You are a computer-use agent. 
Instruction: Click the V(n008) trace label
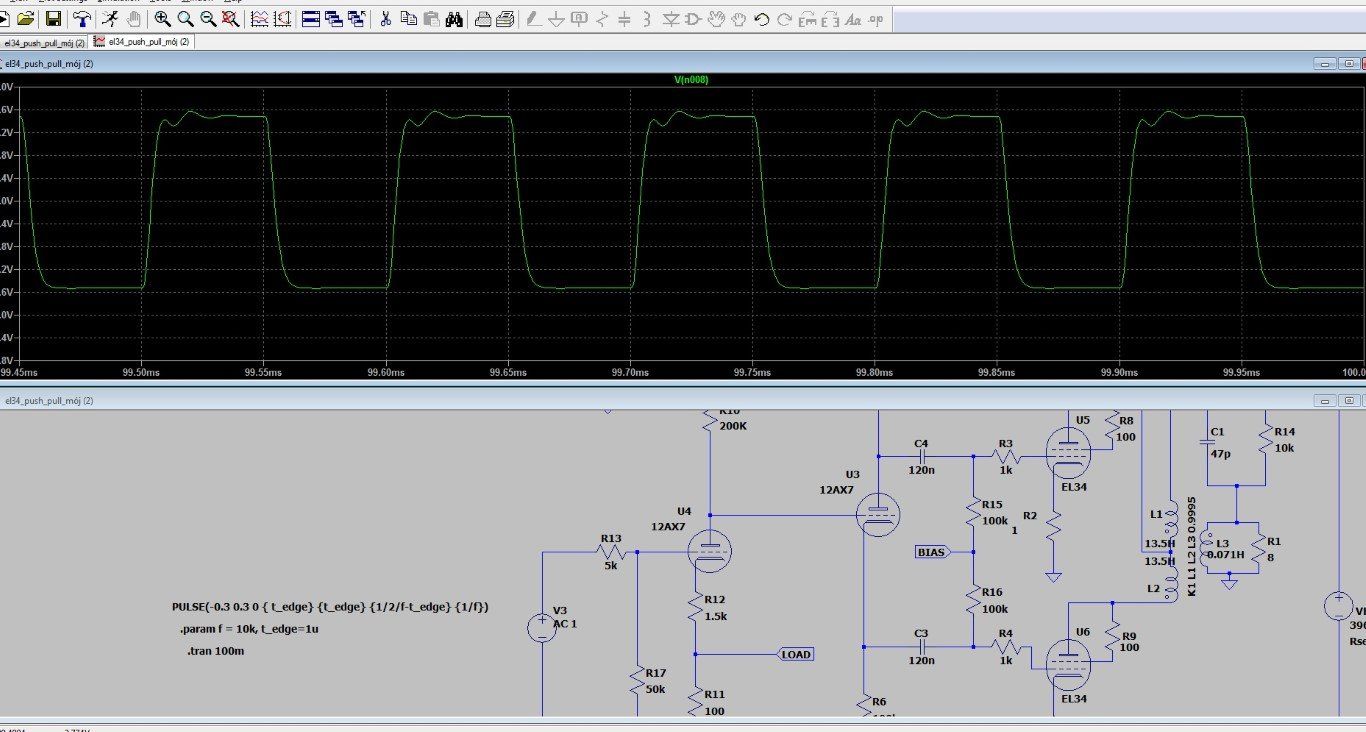pos(692,79)
